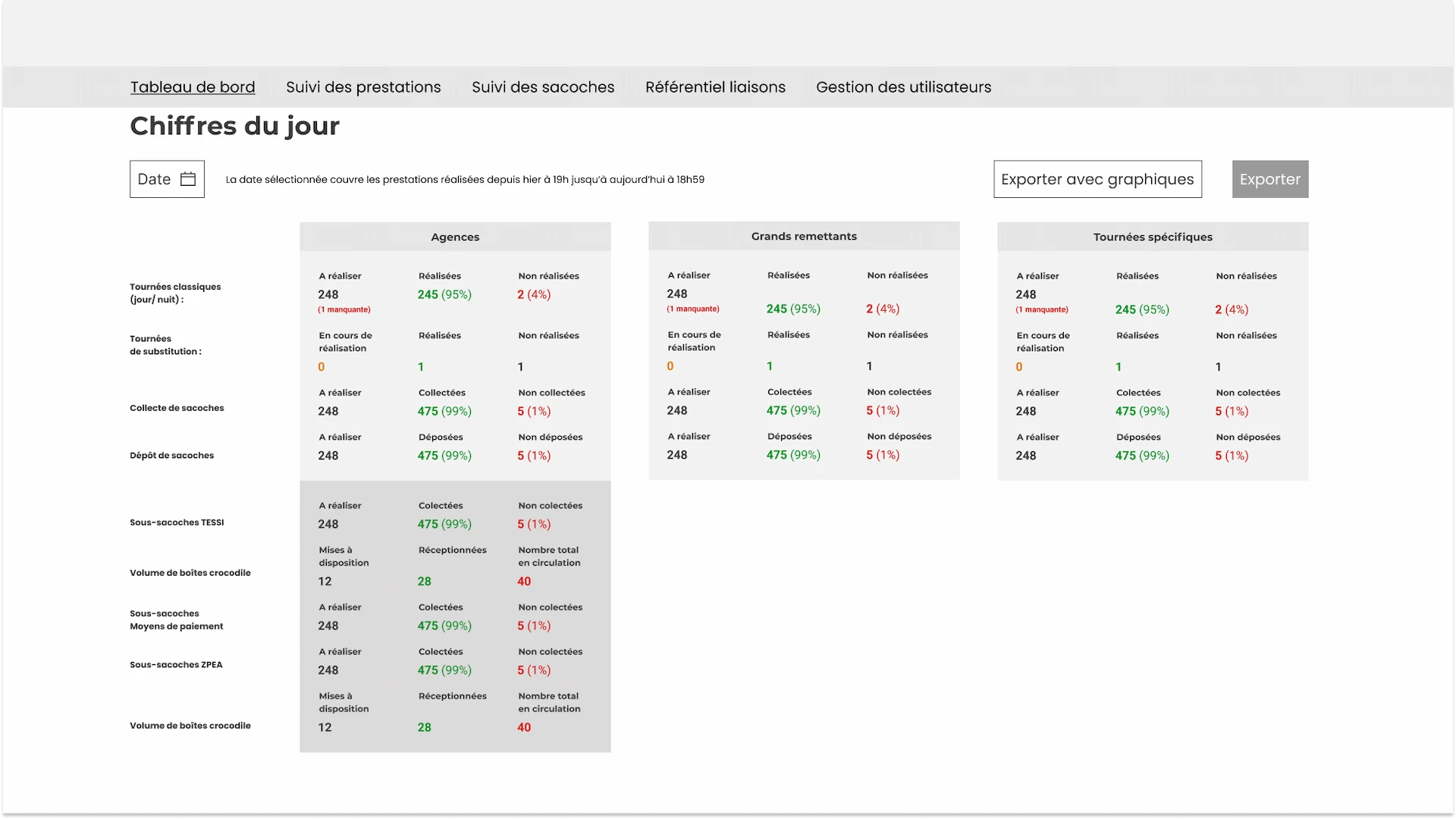Click Exporter avec graphiques button

pos(1097,179)
